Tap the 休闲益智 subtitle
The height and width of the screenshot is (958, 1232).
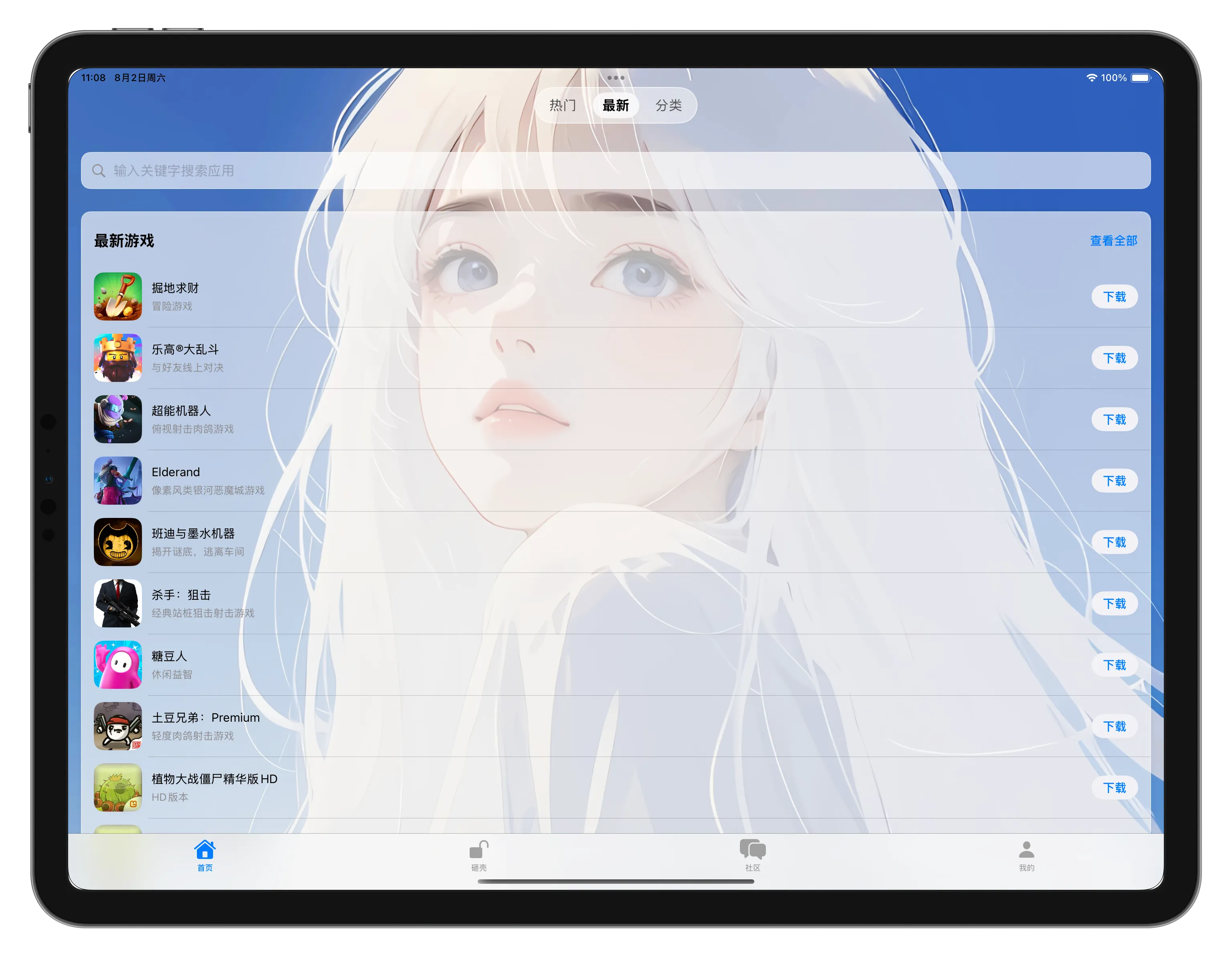pyautogui.click(x=172, y=675)
